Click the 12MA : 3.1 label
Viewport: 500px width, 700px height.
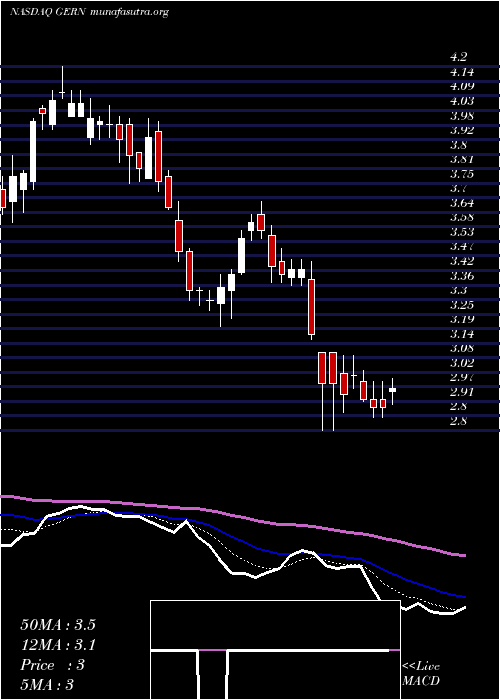pyautogui.click(x=58, y=645)
